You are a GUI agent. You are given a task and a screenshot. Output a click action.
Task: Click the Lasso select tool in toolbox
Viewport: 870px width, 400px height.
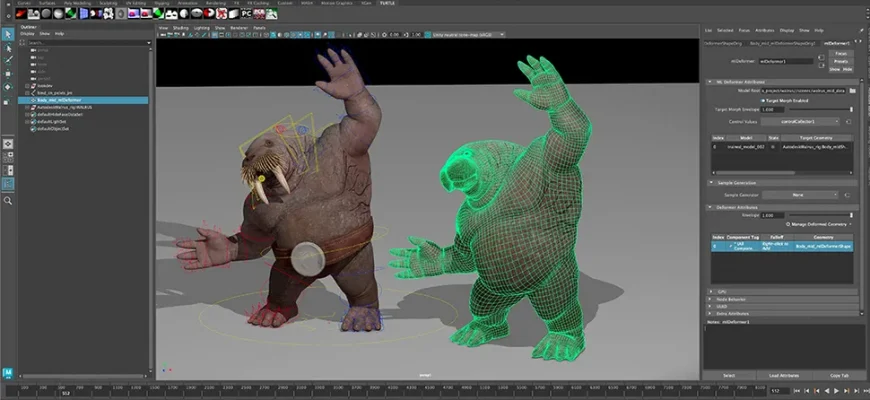click(8, 47)
